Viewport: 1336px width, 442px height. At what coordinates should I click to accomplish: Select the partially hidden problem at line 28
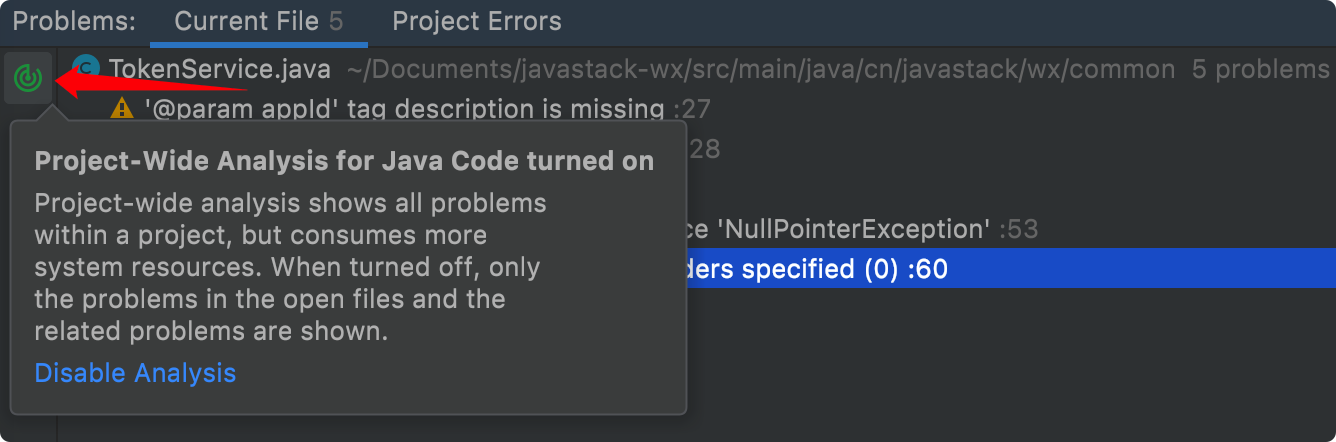(704, 148)
